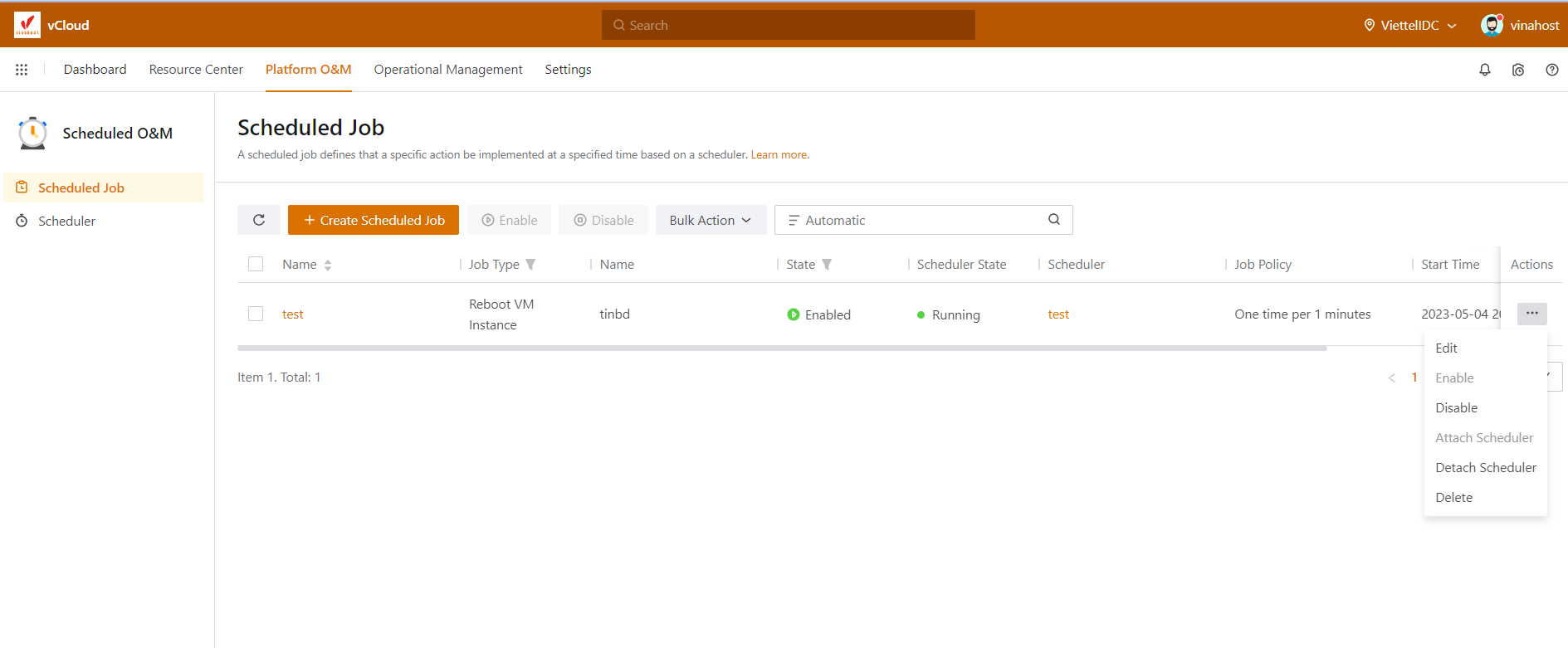Check the test job row checkbox
Viewport: 1568px width, 648px height.
[256, 314]
